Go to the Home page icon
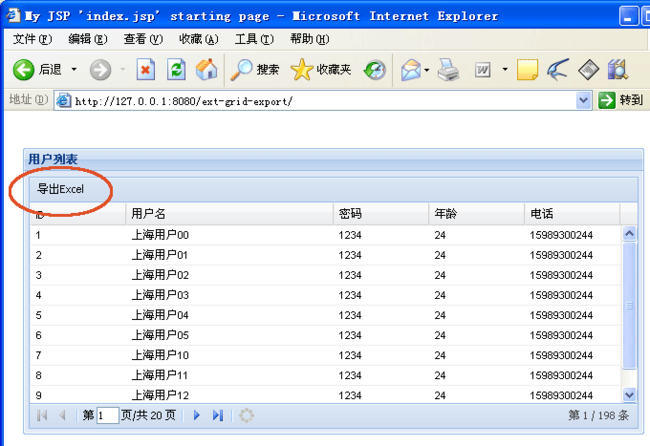The width and height of the screenshot is (650, 446). pyautogui.click(x=206, y=69)
